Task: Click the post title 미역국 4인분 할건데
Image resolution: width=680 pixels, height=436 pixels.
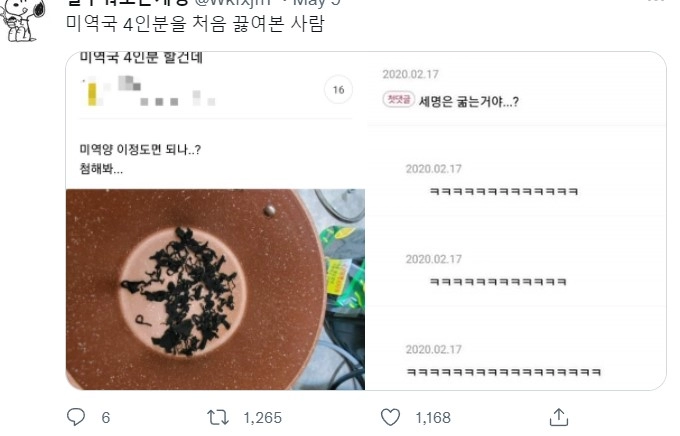Action: click(x=141, y=57)
